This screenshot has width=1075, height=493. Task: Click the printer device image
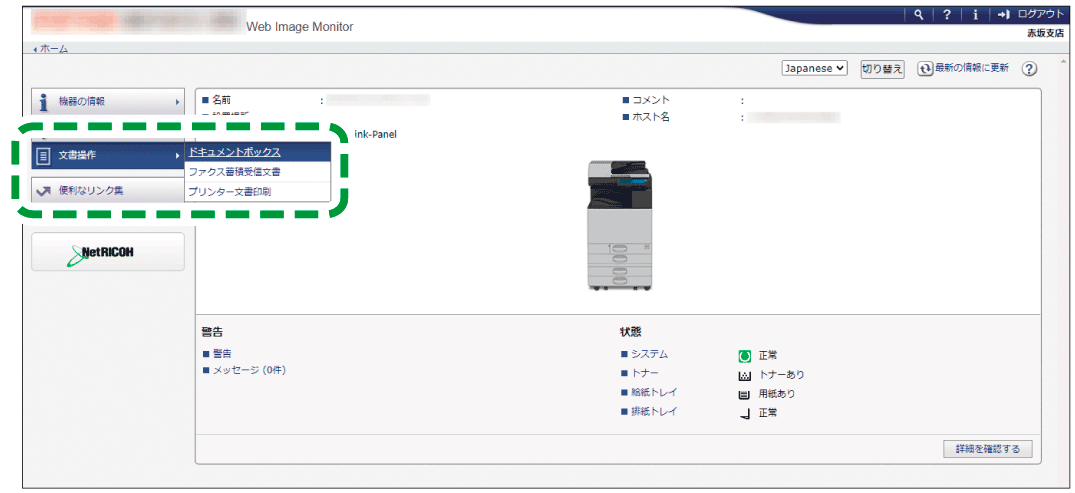tap(620, 225)
